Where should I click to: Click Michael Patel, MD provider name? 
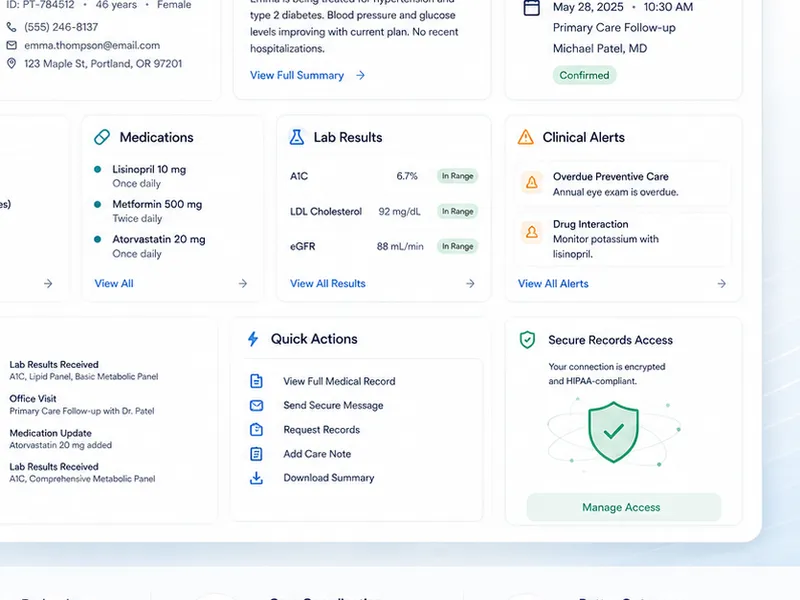coord(600,48)
